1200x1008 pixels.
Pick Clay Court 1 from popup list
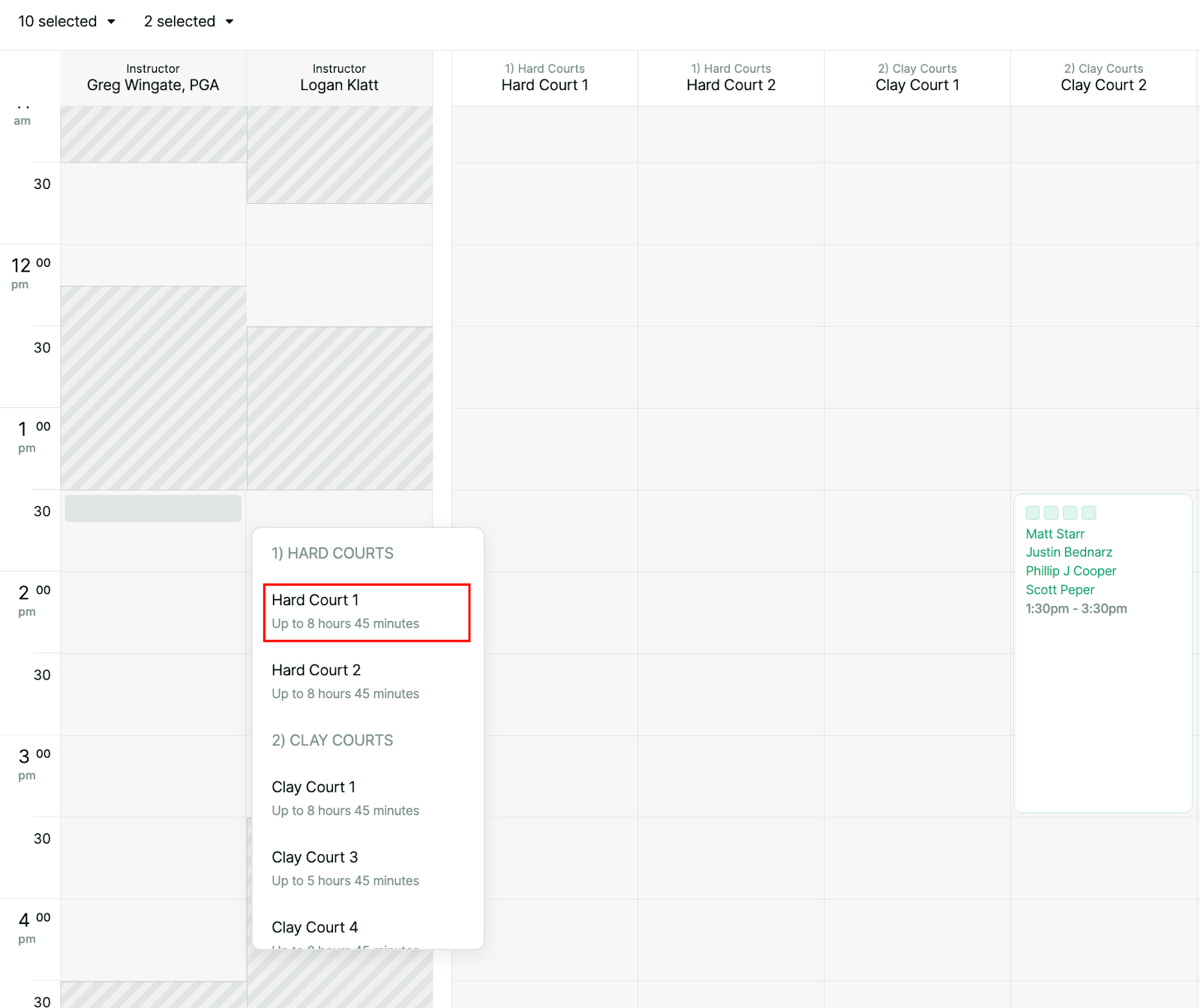tap(367, 798)
